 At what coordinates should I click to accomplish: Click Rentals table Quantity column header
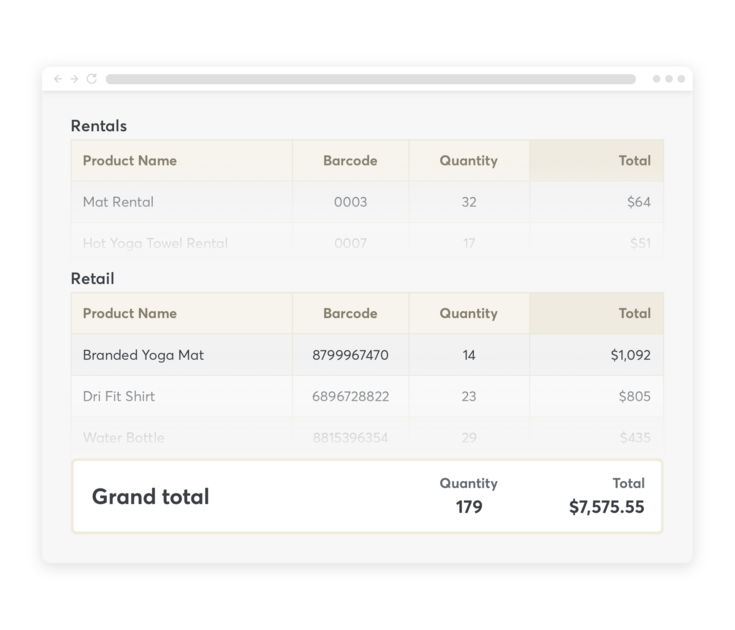click(468, 161)
